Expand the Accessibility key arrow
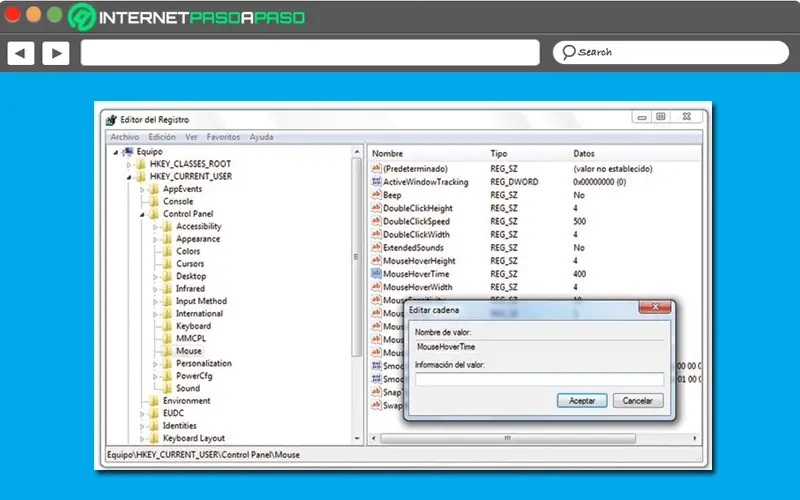800x500 pixels. [x=155, y=226]
